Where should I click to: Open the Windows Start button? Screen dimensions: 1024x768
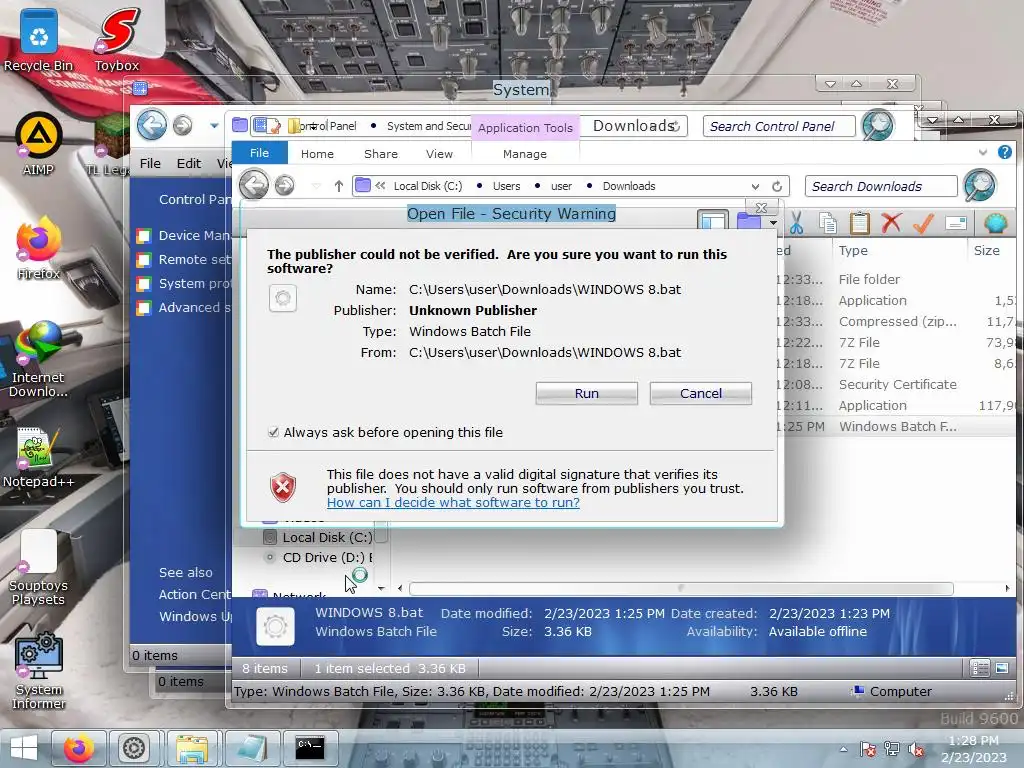click(24, 748)
